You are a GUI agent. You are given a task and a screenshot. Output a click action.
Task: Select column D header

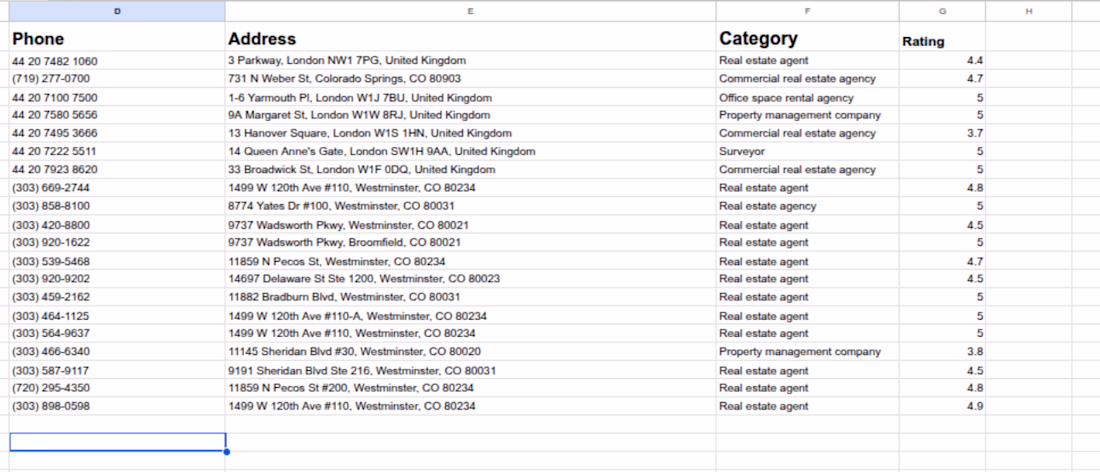[117, 11]
